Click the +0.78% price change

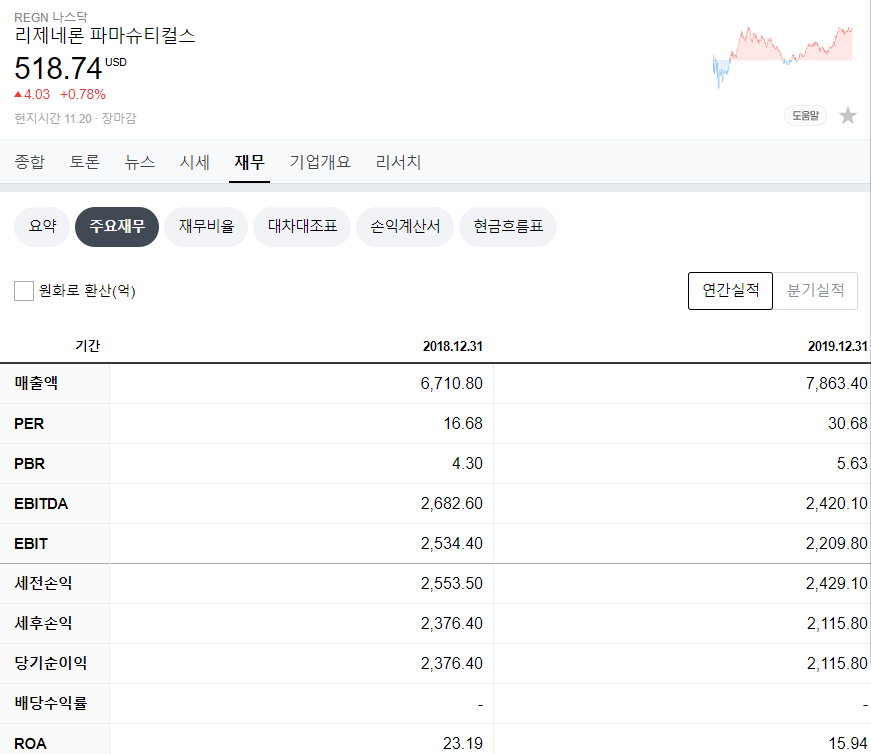pyautogui.click(x=83, y=94)
